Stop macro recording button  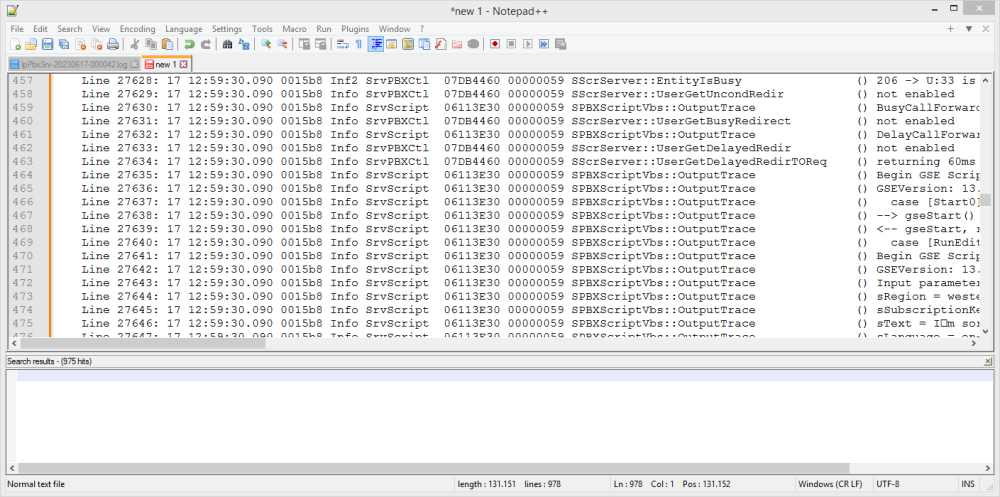511,44
